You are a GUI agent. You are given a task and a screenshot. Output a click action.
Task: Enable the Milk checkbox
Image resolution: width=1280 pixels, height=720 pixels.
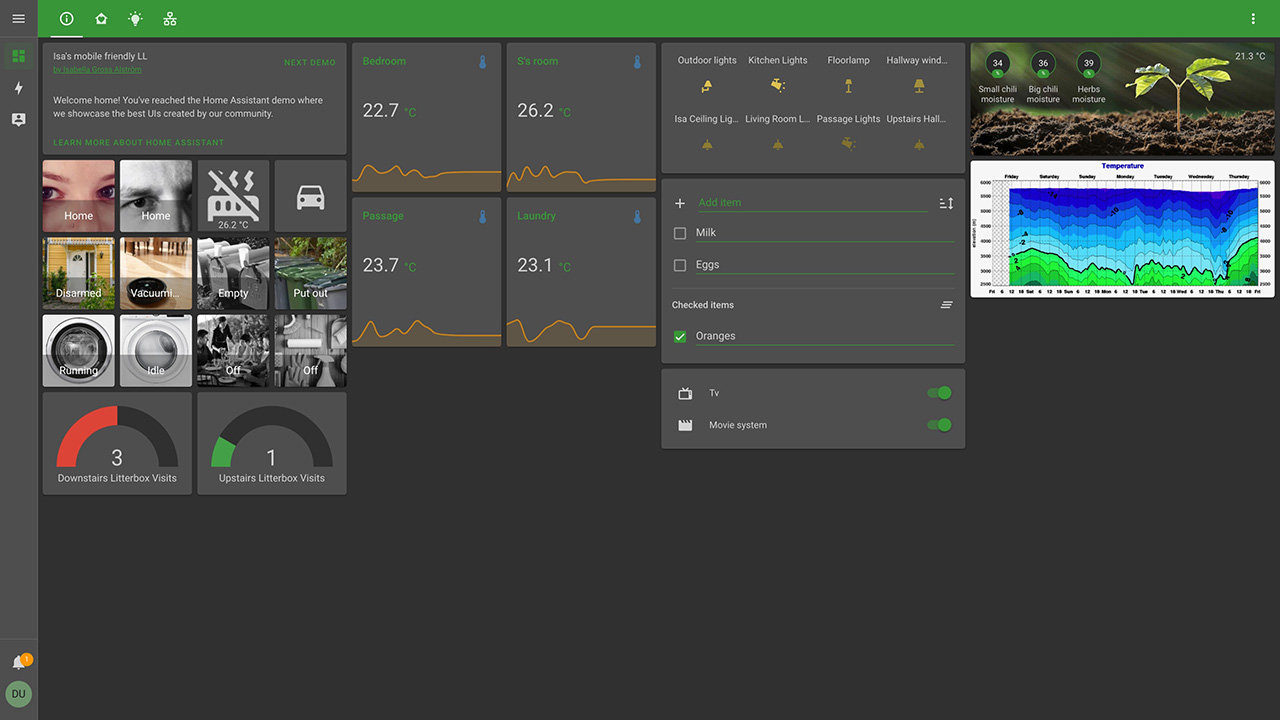tap(680, 233)
